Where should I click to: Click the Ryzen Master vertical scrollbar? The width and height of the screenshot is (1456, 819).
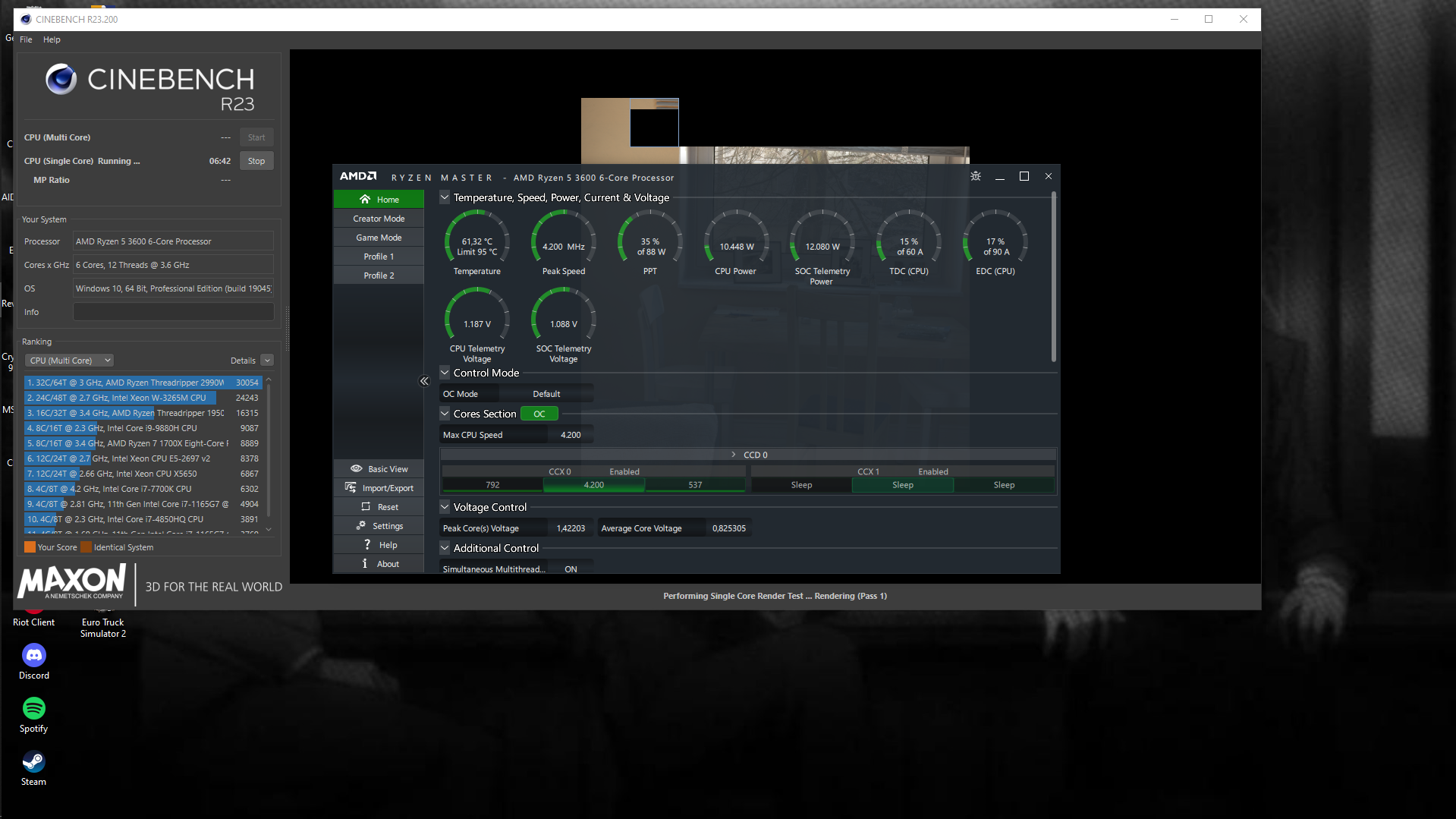(x=1053, y=278)
